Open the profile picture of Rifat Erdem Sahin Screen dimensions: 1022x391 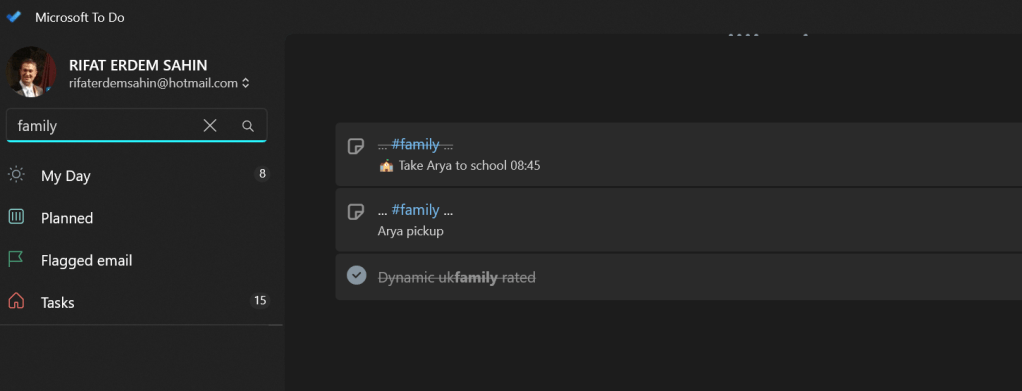point(31,72)
